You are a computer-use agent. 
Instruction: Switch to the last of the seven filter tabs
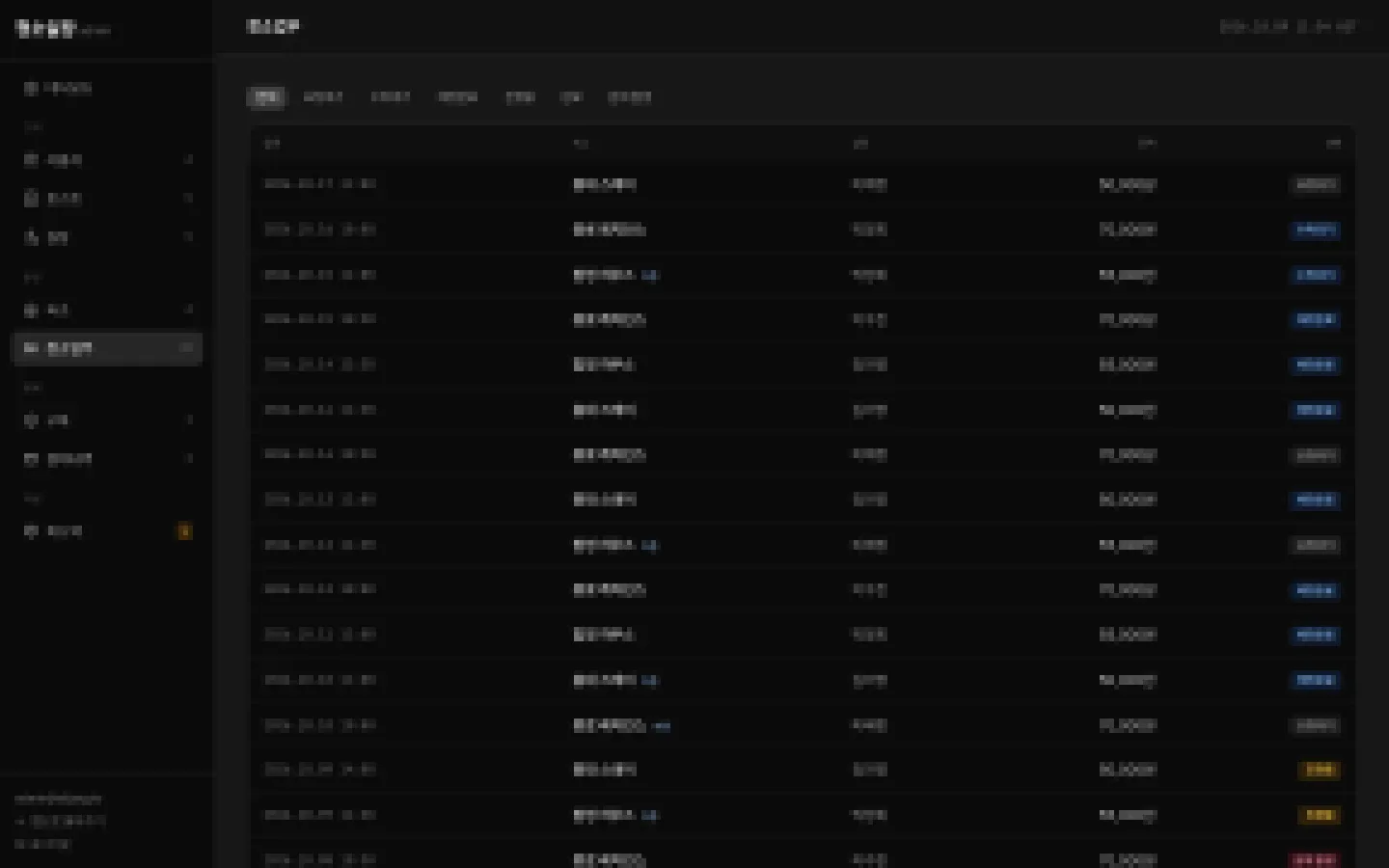(x=630, y=96)
